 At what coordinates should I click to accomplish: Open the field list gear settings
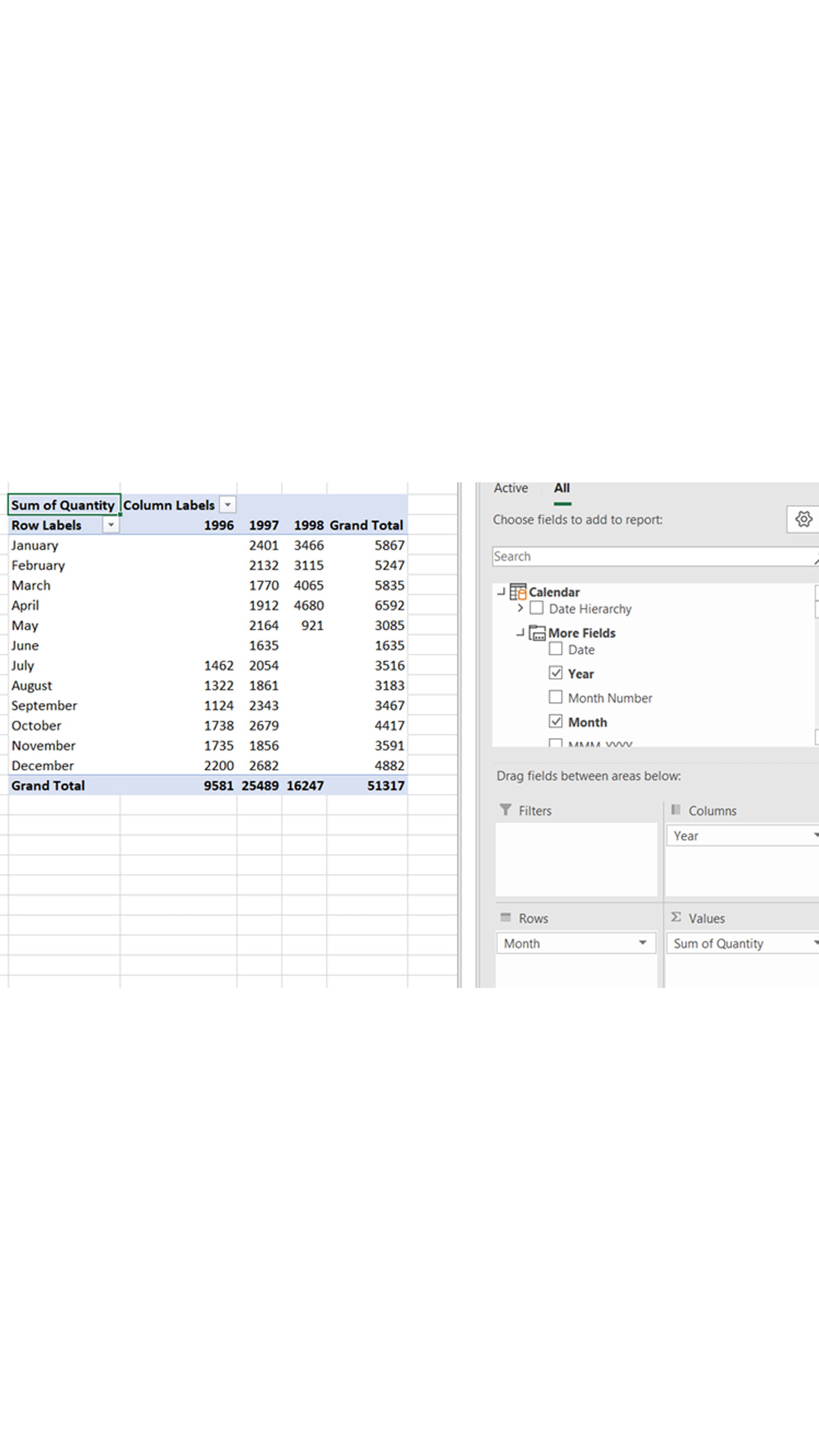tap(803, 519)
